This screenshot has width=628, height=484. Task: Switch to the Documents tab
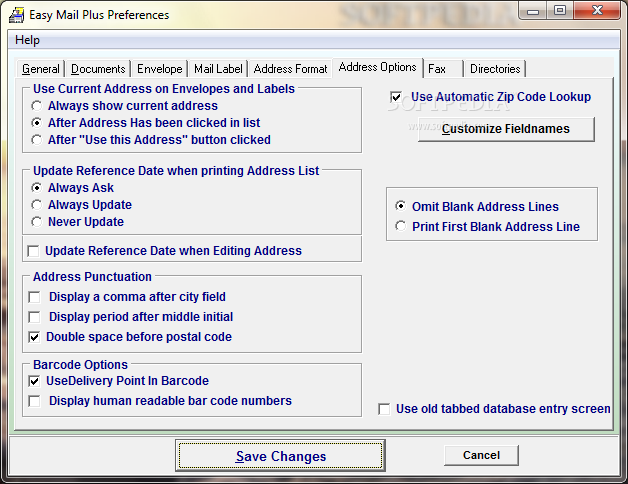[x=98, y=69]
